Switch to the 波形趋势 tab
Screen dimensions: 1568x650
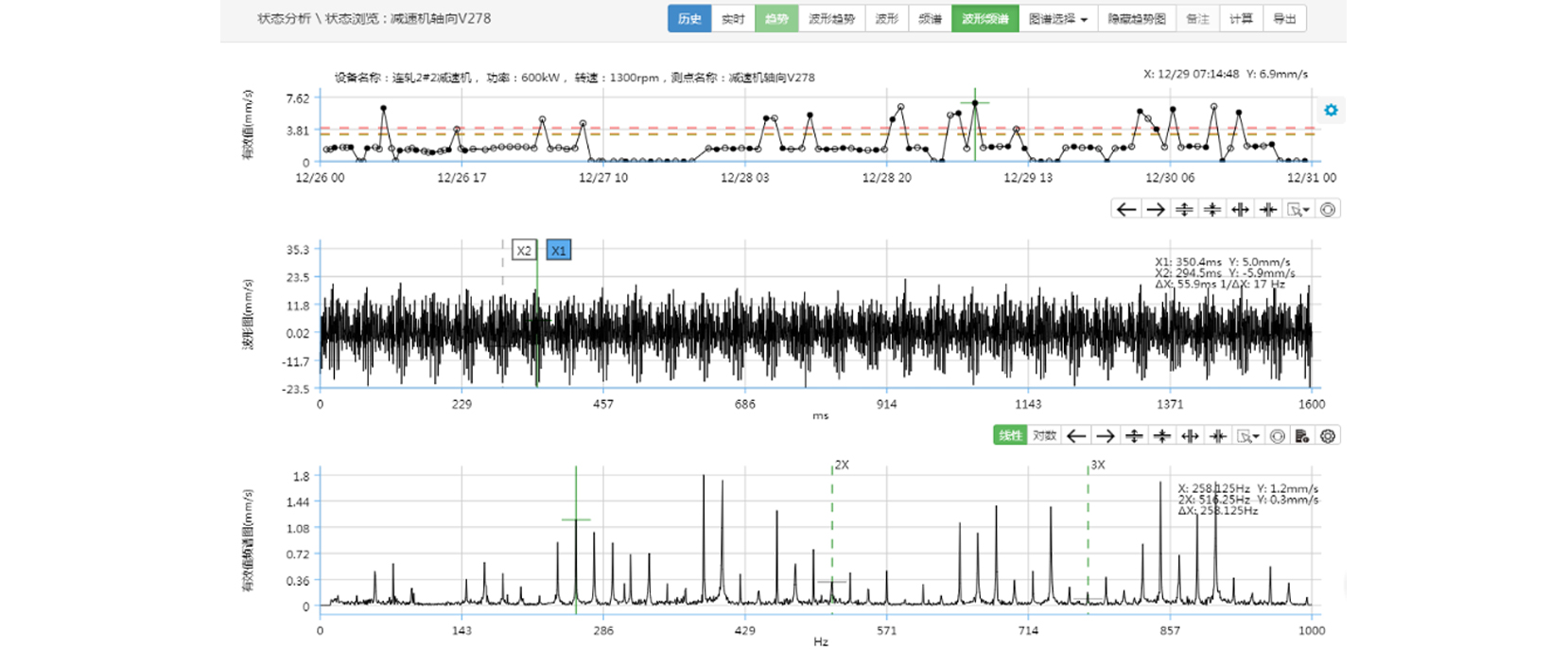(831, 19)
